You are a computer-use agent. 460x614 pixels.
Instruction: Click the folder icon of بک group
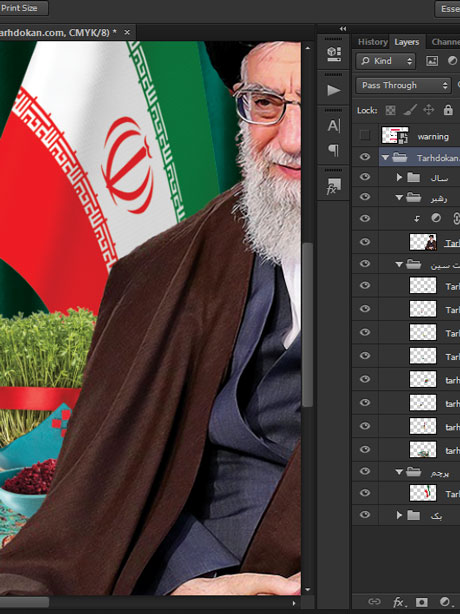tap(413, 515)
